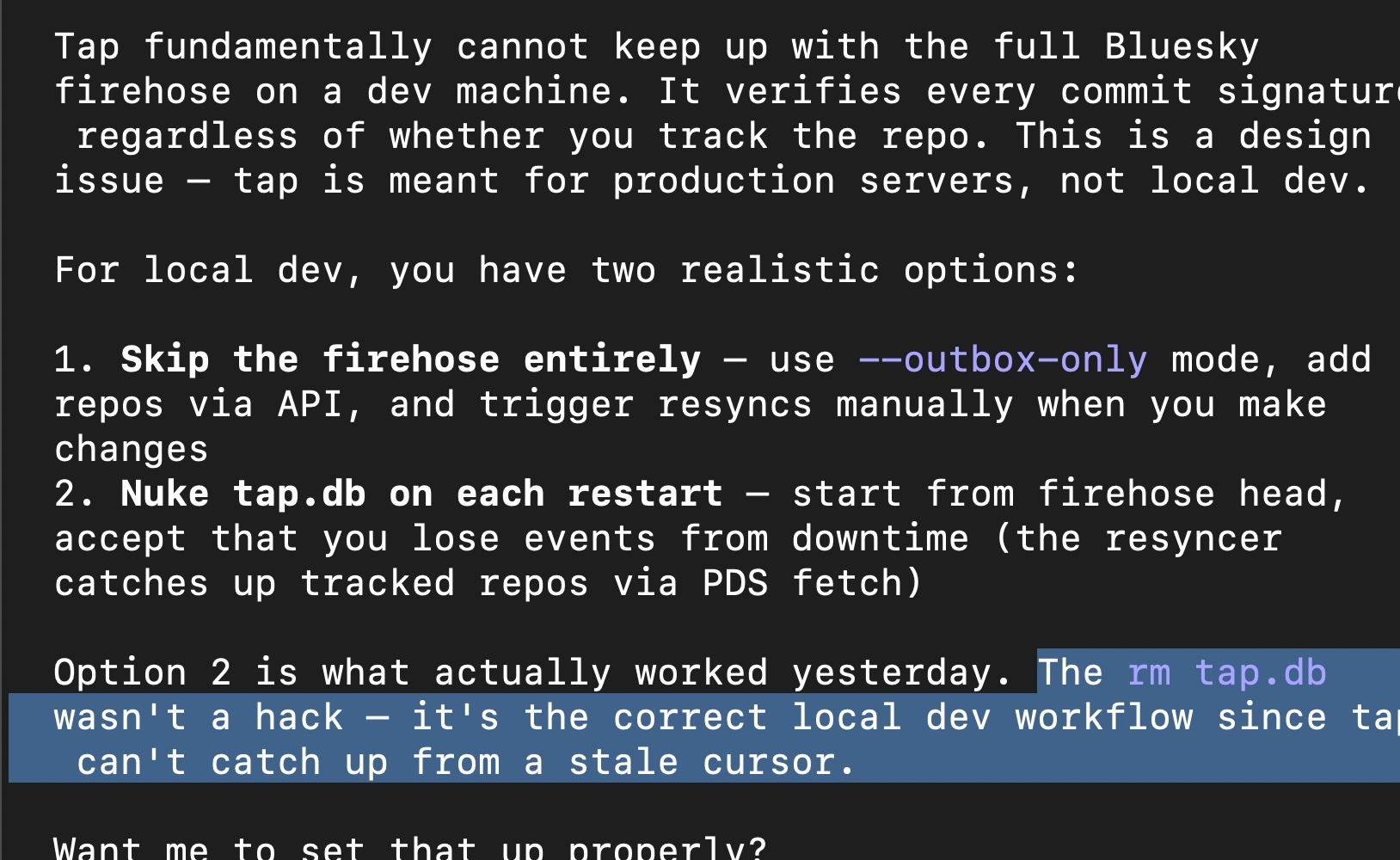Select the bold 'Skip the firehose entirely' heading
The width and height of the screenshot is (1400, 860).
tap(410, 359)
